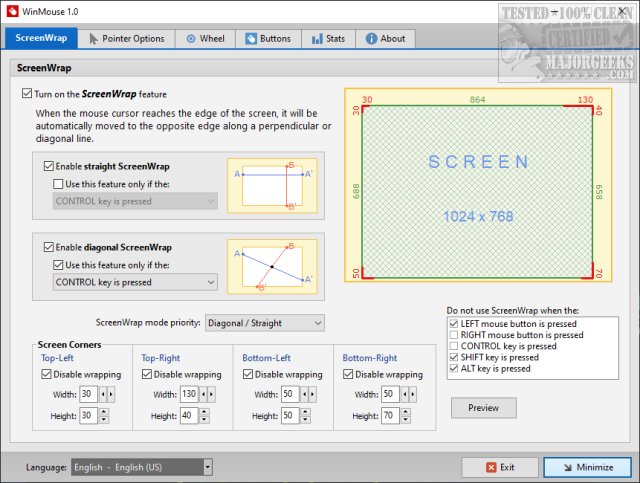
Task: Click the 1024 x 768 screen preview
Action: click(478, 185)
